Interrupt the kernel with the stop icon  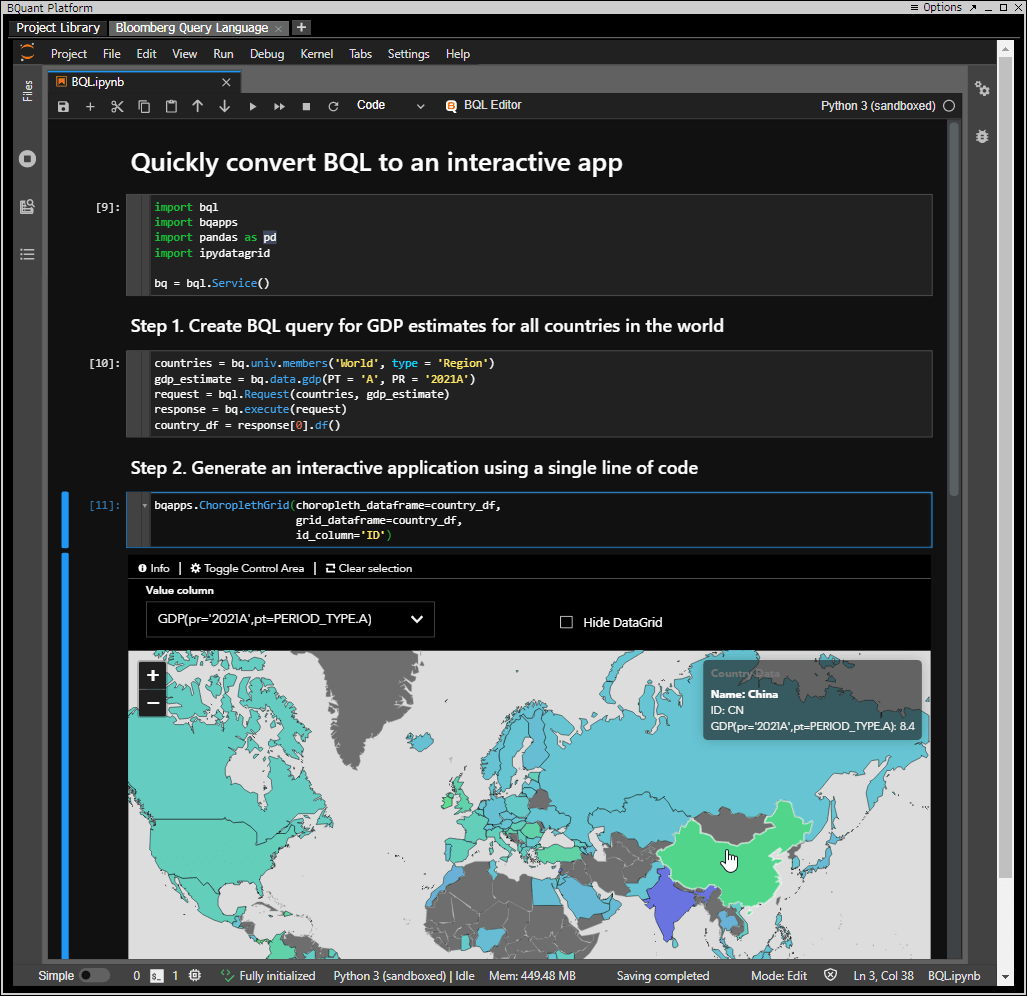click(306, 106)
